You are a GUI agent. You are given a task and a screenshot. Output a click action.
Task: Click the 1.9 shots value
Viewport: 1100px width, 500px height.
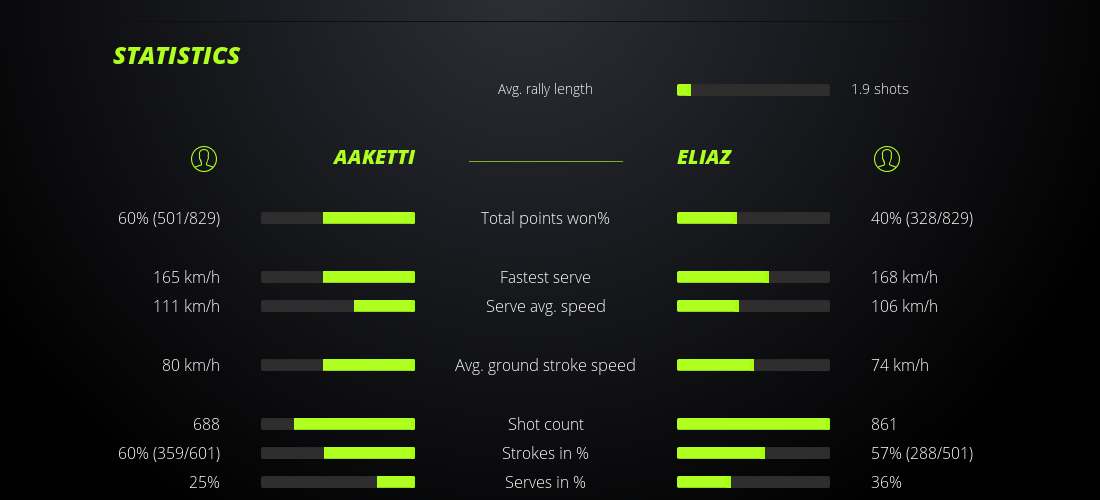(880, 89)
